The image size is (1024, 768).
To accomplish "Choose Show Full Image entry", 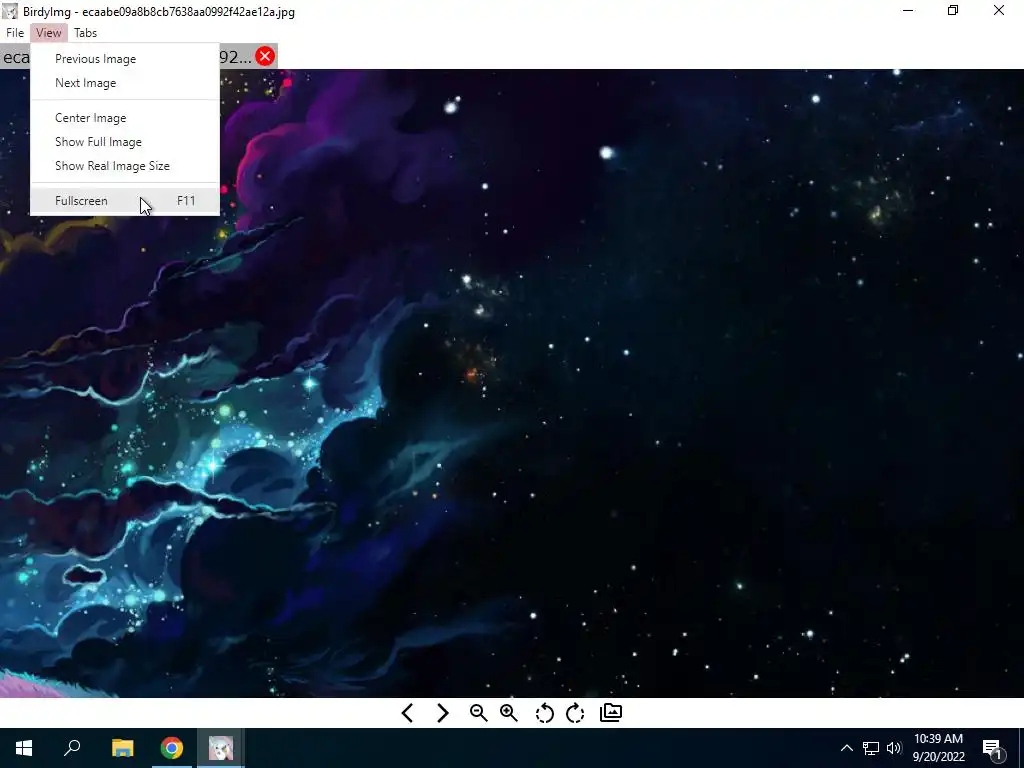I will click(125, 142).
